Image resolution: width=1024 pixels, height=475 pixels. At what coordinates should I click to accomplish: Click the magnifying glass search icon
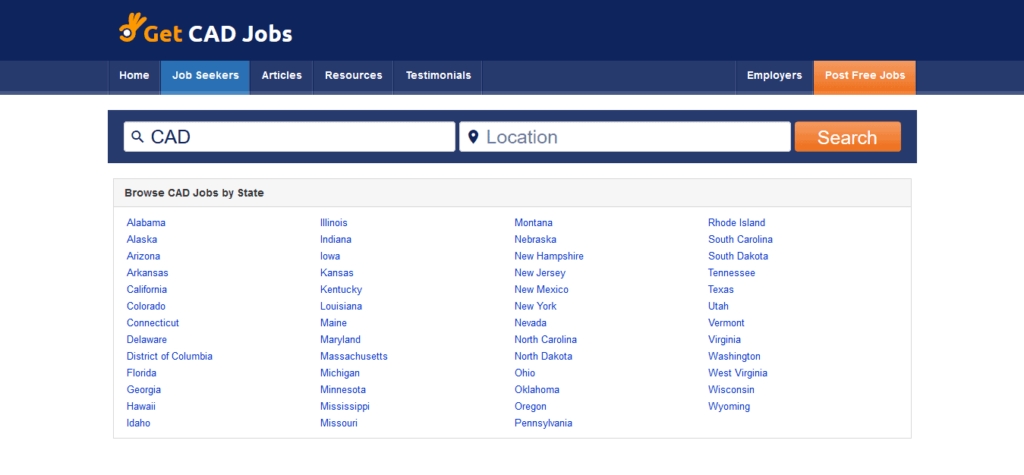[135, 137]
